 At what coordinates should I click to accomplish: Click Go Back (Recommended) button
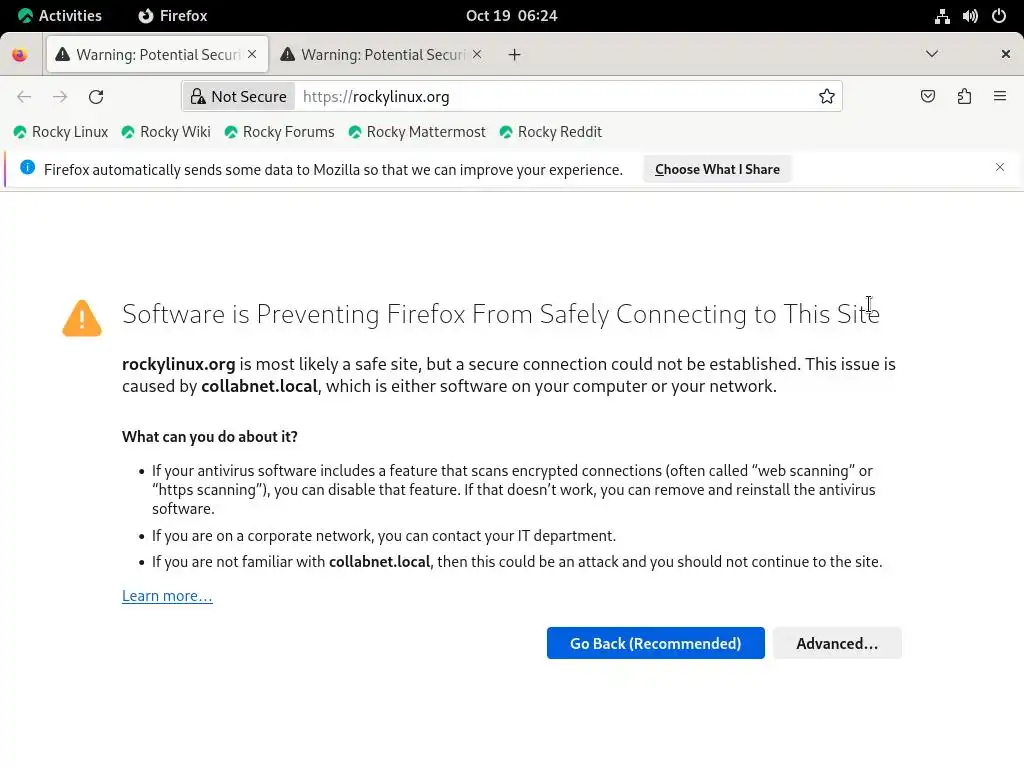click(x=655, y=643)
